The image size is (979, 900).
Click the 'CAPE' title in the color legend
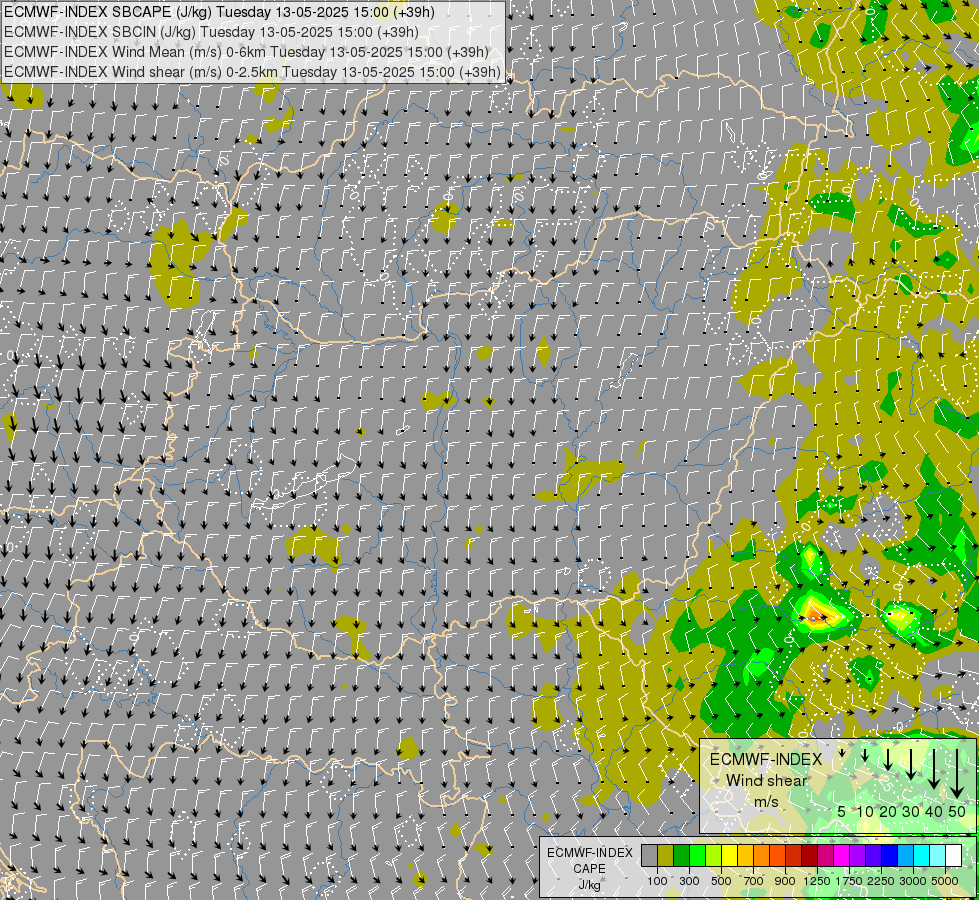coord(589,869)
